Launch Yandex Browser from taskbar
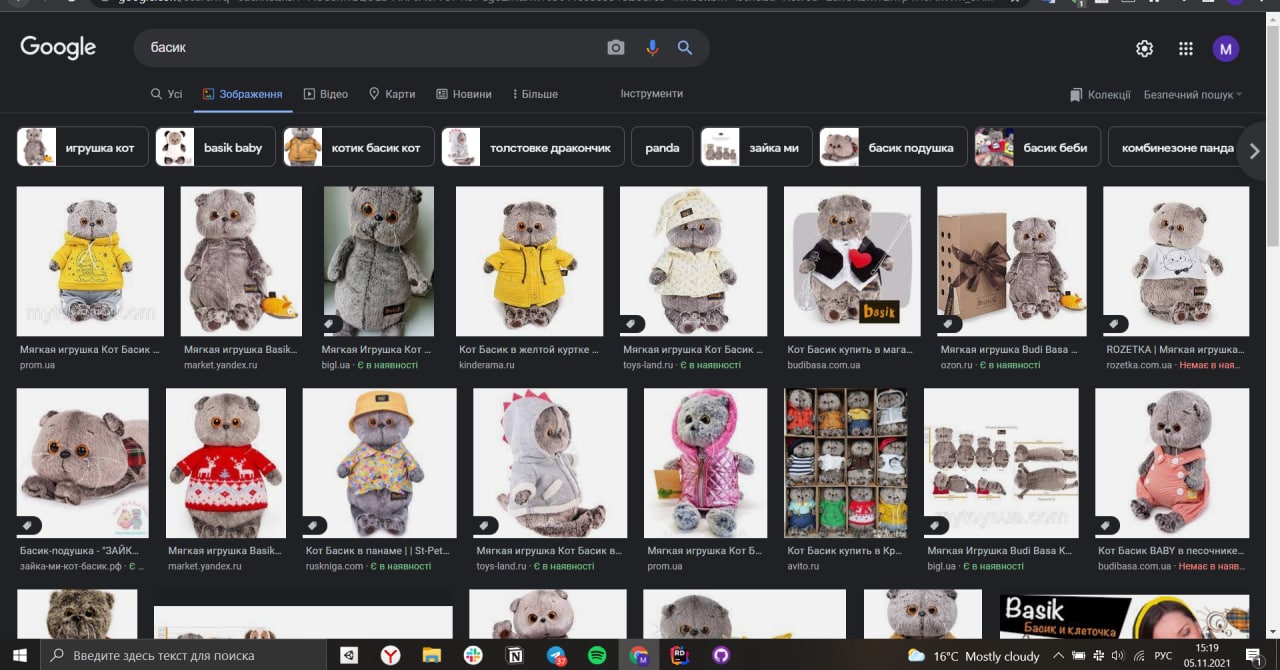 click(391, 656)
